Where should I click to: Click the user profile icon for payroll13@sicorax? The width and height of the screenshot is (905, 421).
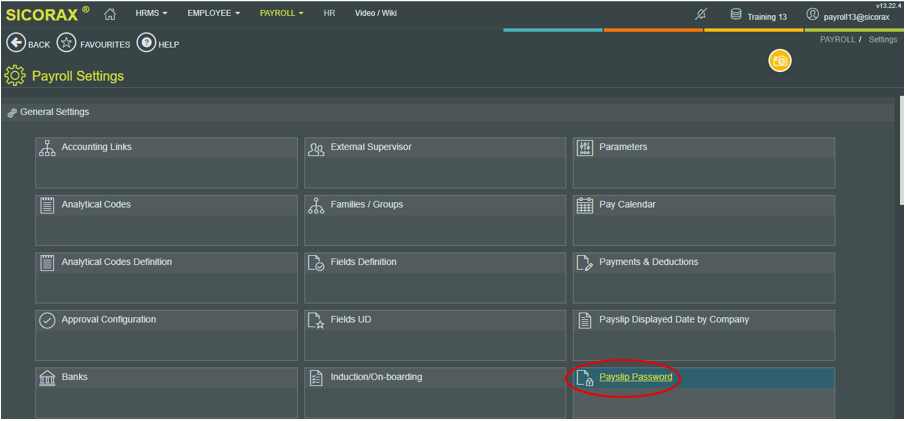pos(813,15)
